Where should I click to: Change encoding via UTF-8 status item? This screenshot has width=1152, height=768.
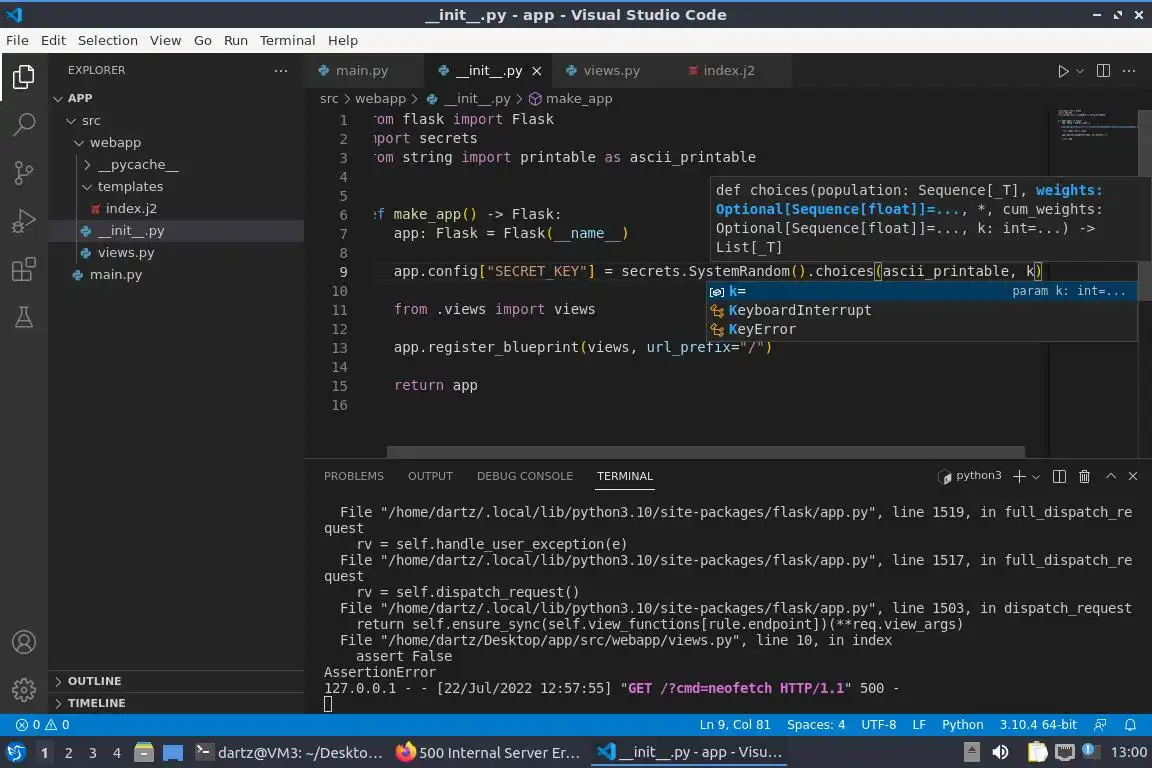click(x=878, y=725)
